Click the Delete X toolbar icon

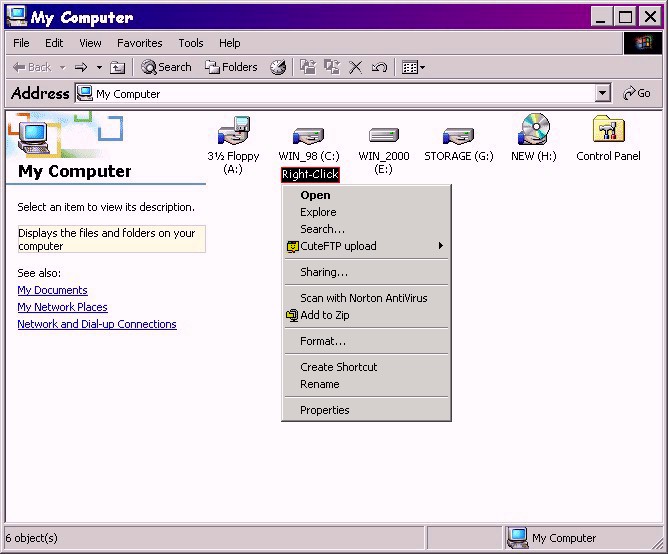355,67
